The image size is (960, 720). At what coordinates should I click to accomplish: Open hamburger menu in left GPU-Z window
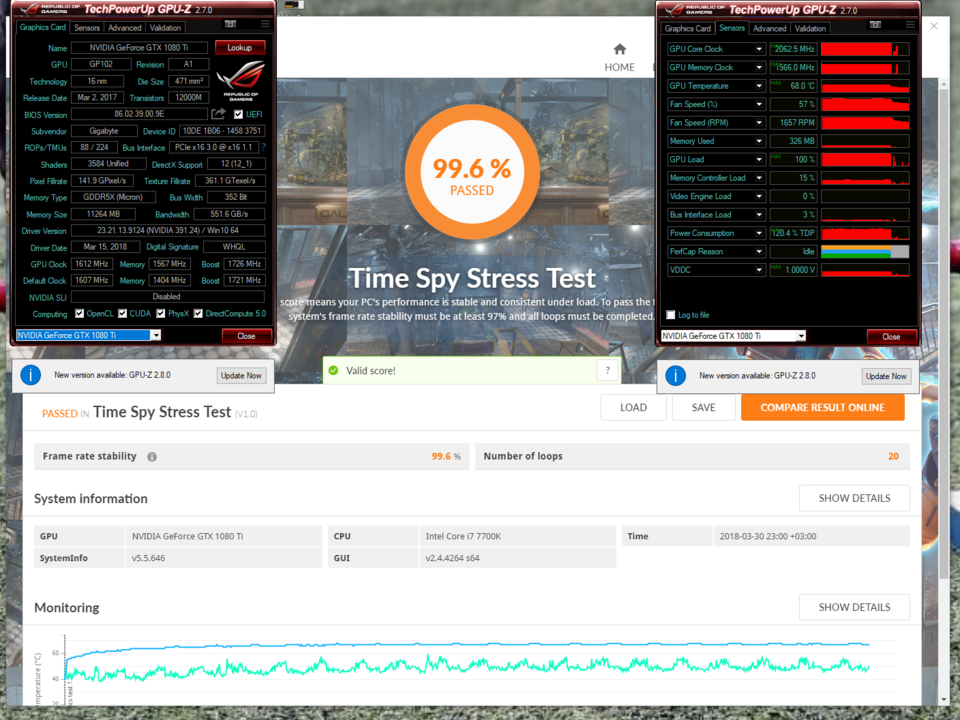pyautogui.click(x=265, y=24)
